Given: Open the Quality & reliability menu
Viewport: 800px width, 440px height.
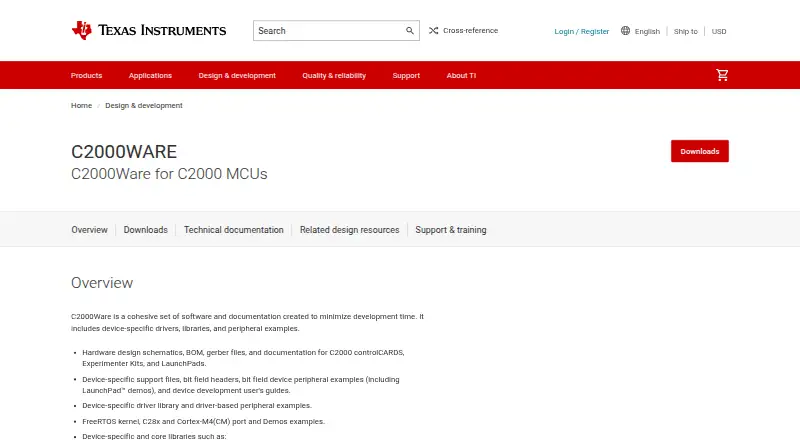Looking at the screenshot, I should (334, 76).
